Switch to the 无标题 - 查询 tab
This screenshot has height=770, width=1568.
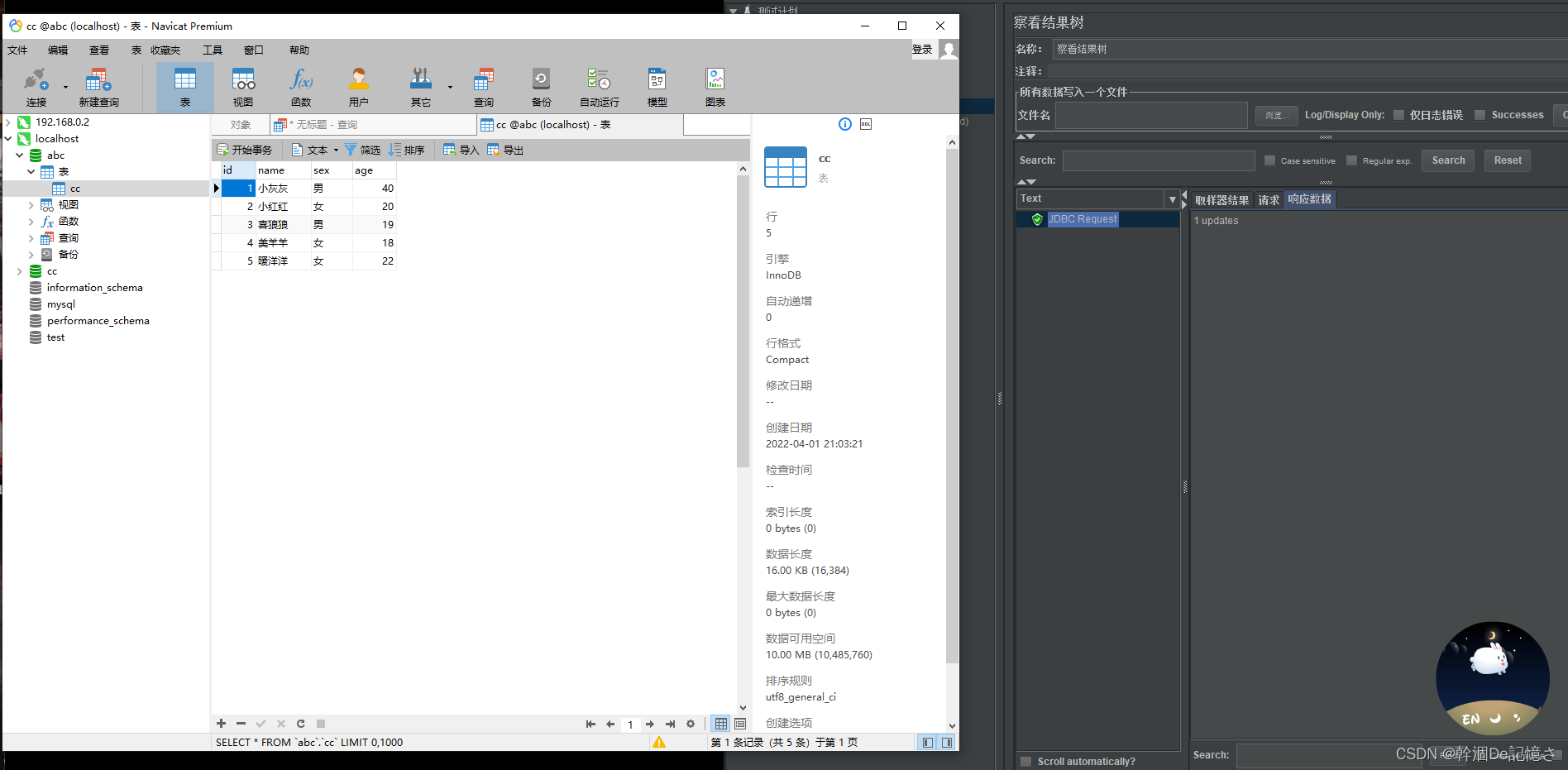pos(374,125)
